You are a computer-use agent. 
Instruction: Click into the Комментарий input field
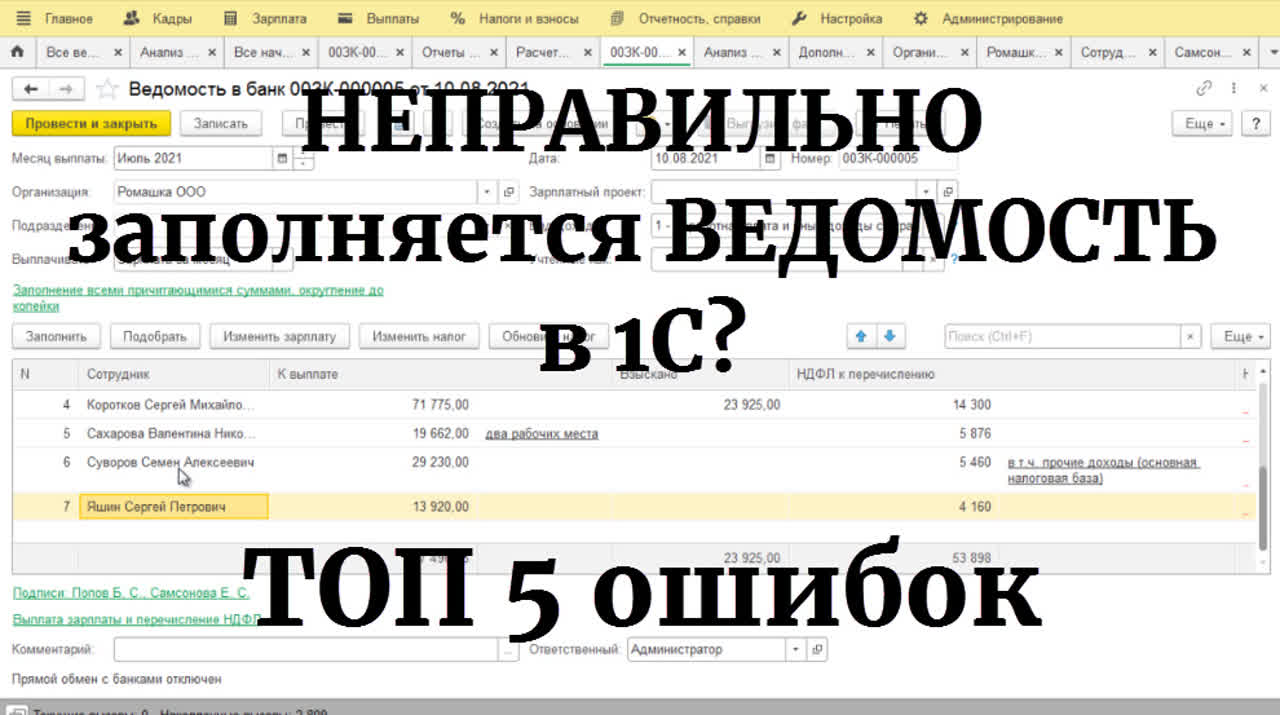point(305,650)
